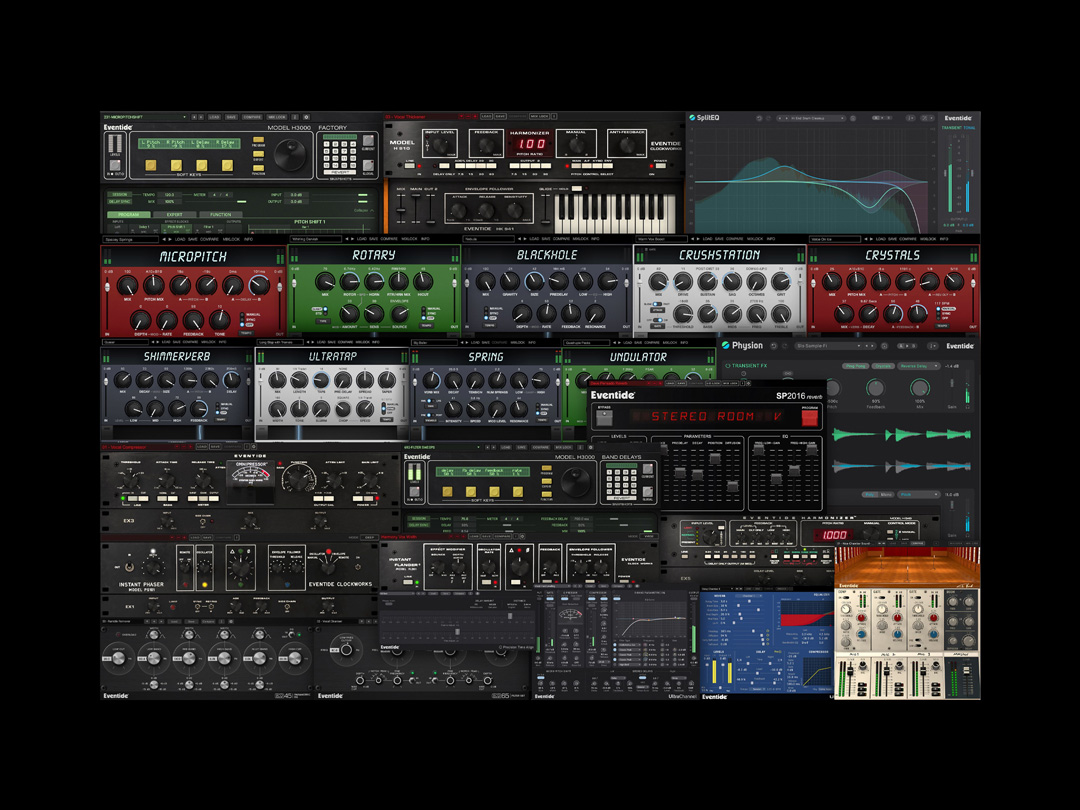Open SplitEQ preset dropdown
The height and width of the screenshot is (810, 1080).
(x=811, y=118)
